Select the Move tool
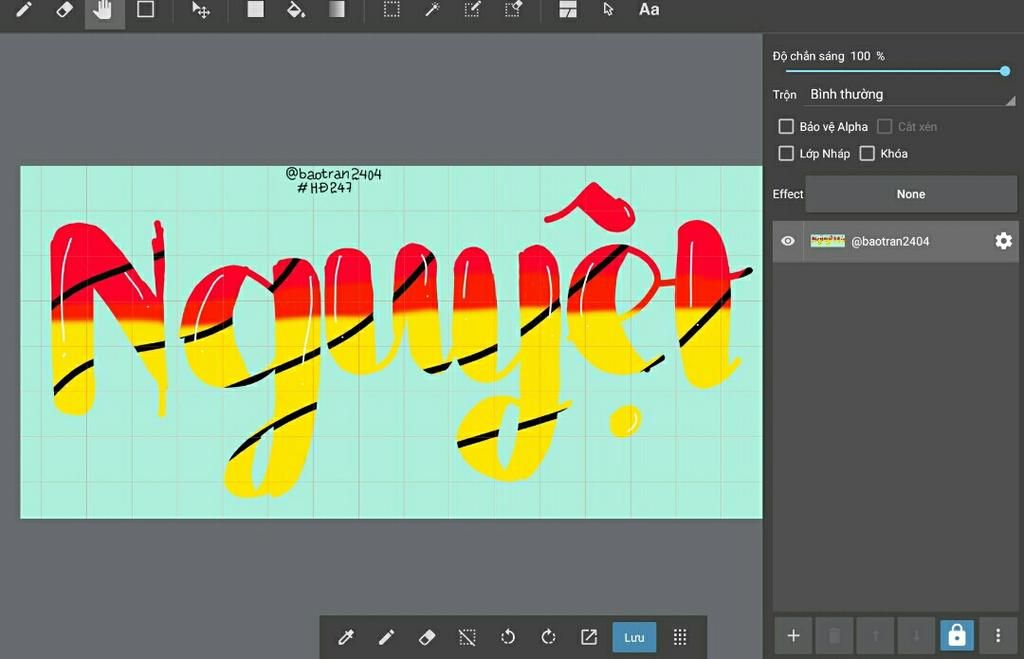The width and height of the screenshot is (1024, 659). point(200,10)
